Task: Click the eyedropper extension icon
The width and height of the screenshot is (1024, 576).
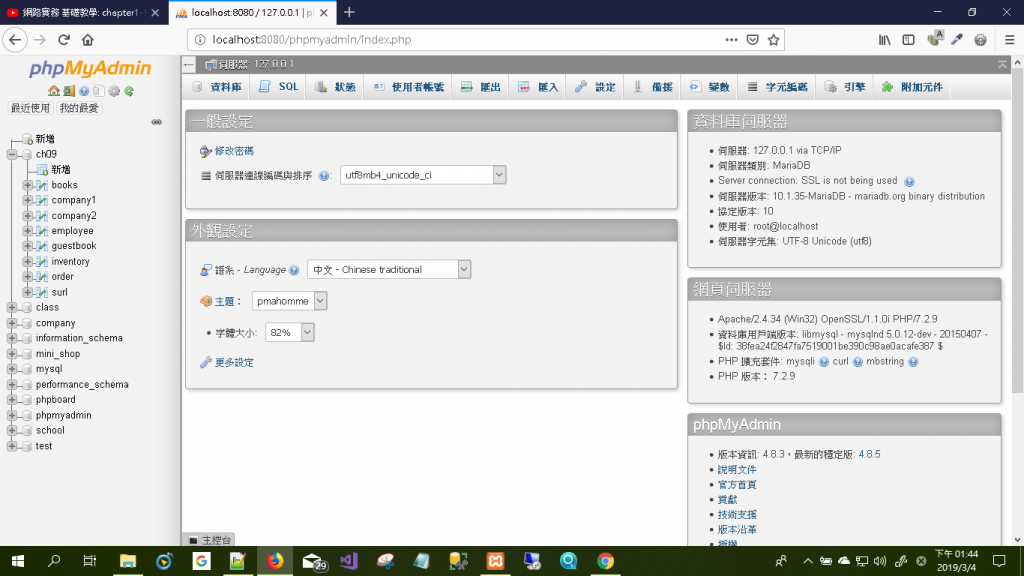Action: pyautogui.click(x=957, y=40)
